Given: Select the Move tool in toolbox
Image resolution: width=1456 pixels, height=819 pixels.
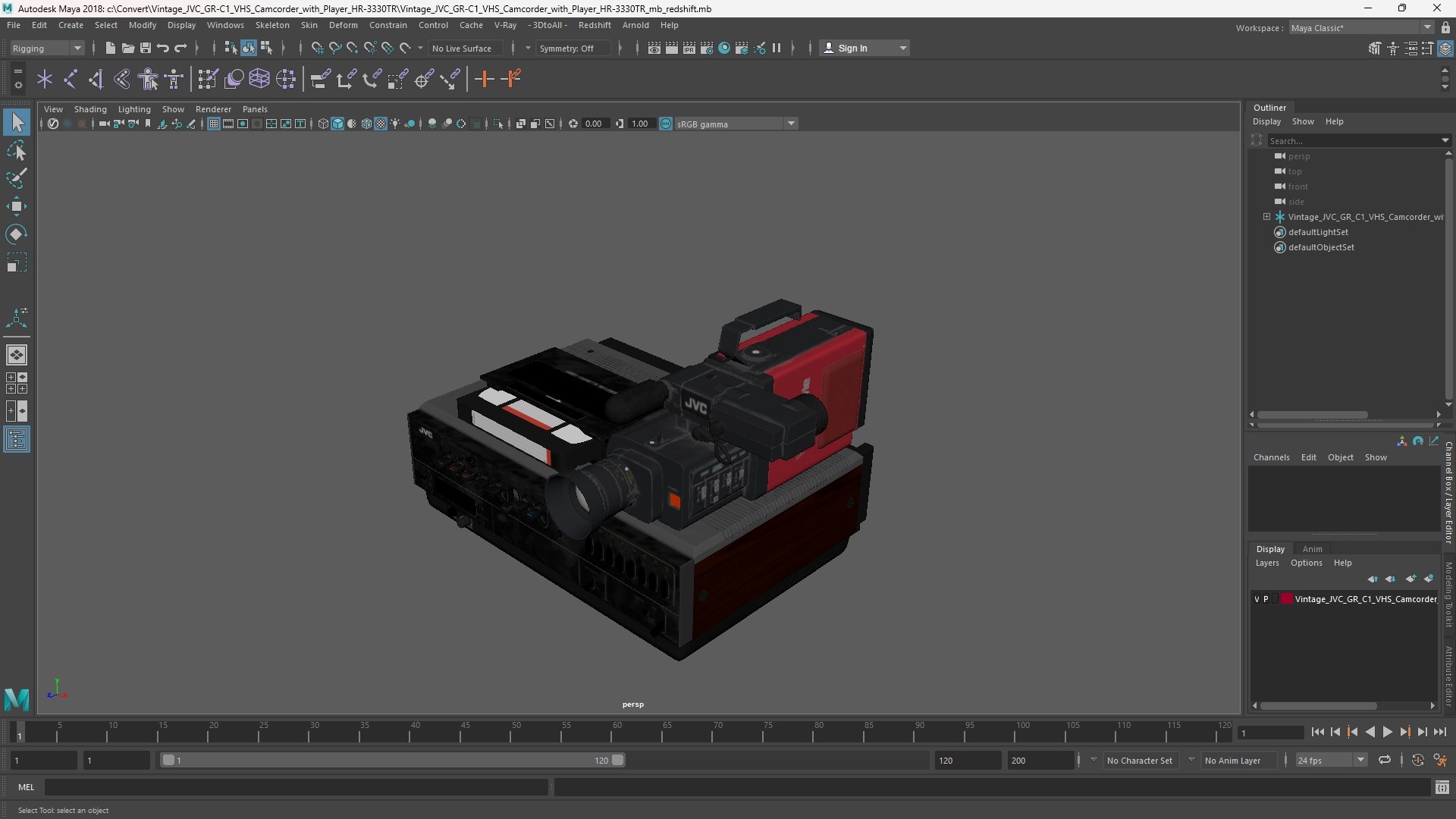Looking at the screenshot, I should pyautogui.click(x=16, y=206).
